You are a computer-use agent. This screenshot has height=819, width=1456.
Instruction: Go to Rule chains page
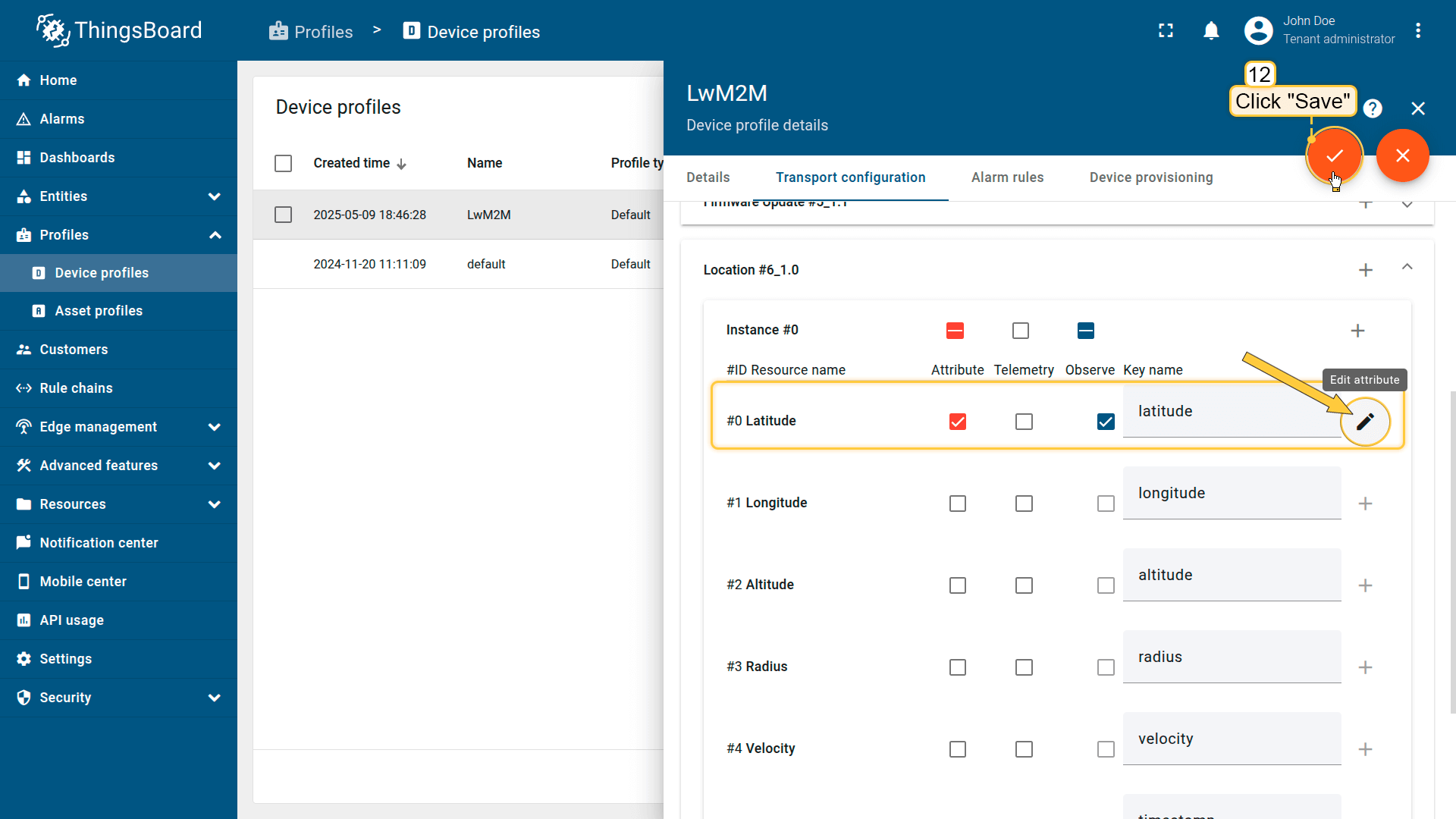pyautogui.click(x=76, y=388)
